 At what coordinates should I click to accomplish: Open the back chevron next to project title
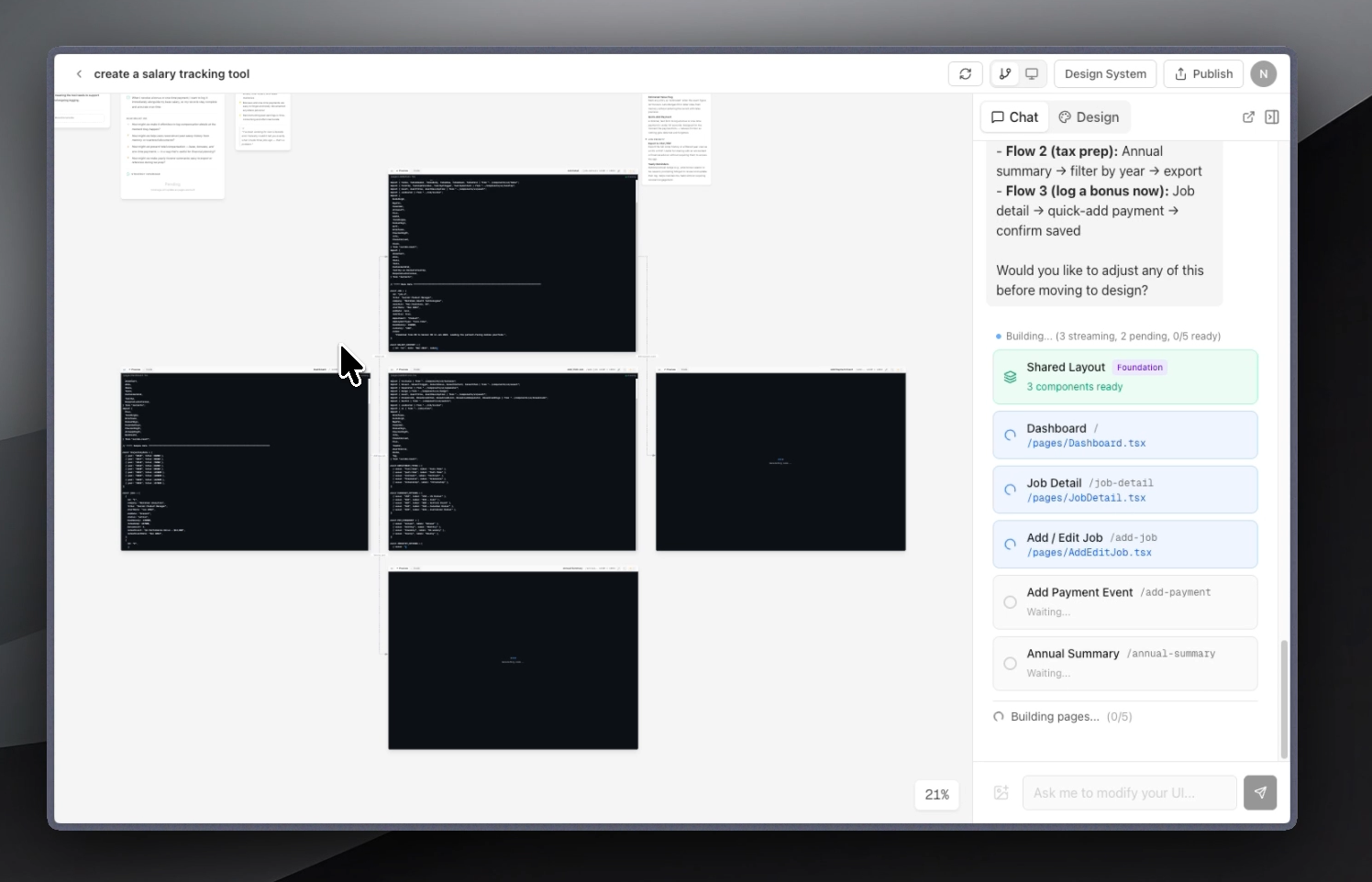coord(80,73)
